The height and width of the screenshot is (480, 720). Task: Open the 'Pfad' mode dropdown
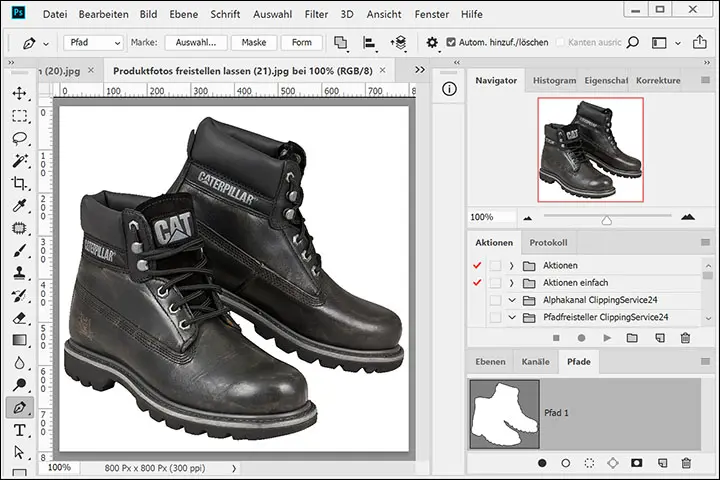pos(93,43)
